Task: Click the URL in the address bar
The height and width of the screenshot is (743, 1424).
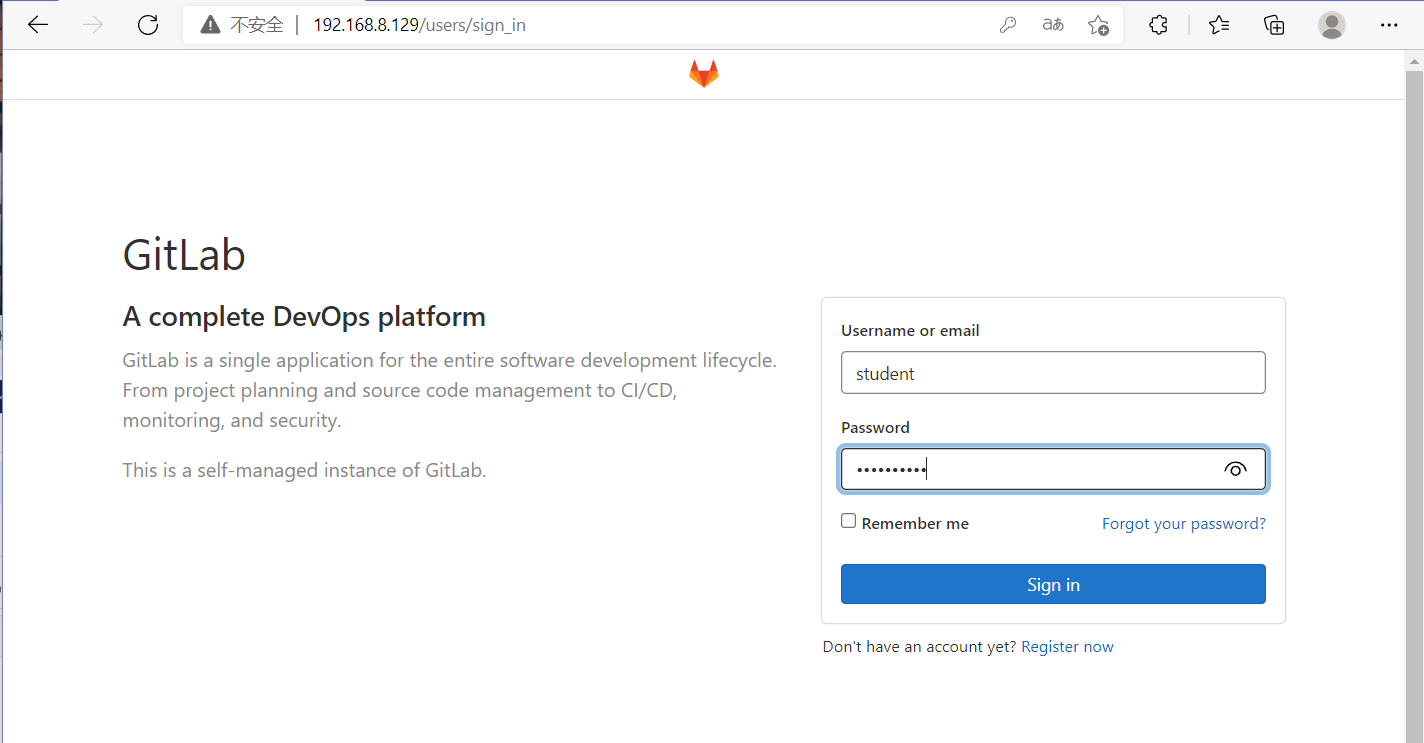Action: (419, 25)
